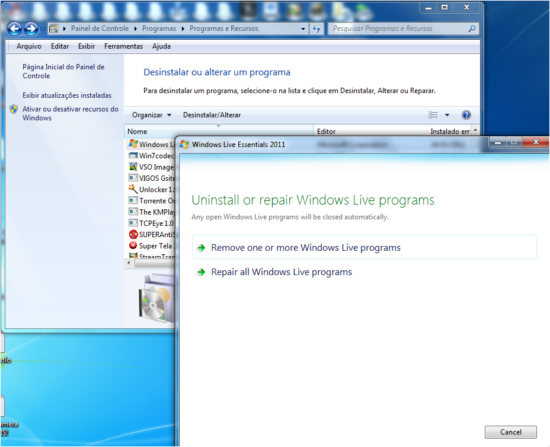Sort list by Editor column
Image resolution: width=550 pixels, height=447 pixels.
[x=370, y=132]
